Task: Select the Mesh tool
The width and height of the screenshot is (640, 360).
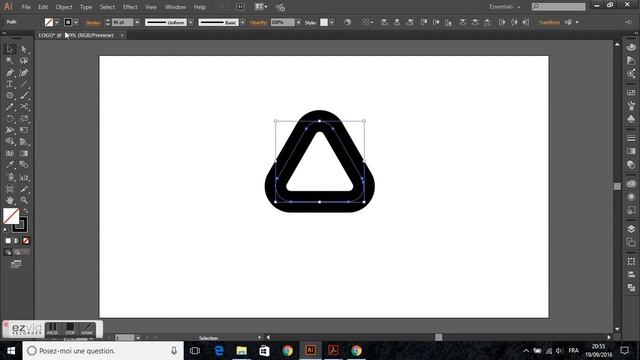Action: pyautogui.click(x=10, y=153)
